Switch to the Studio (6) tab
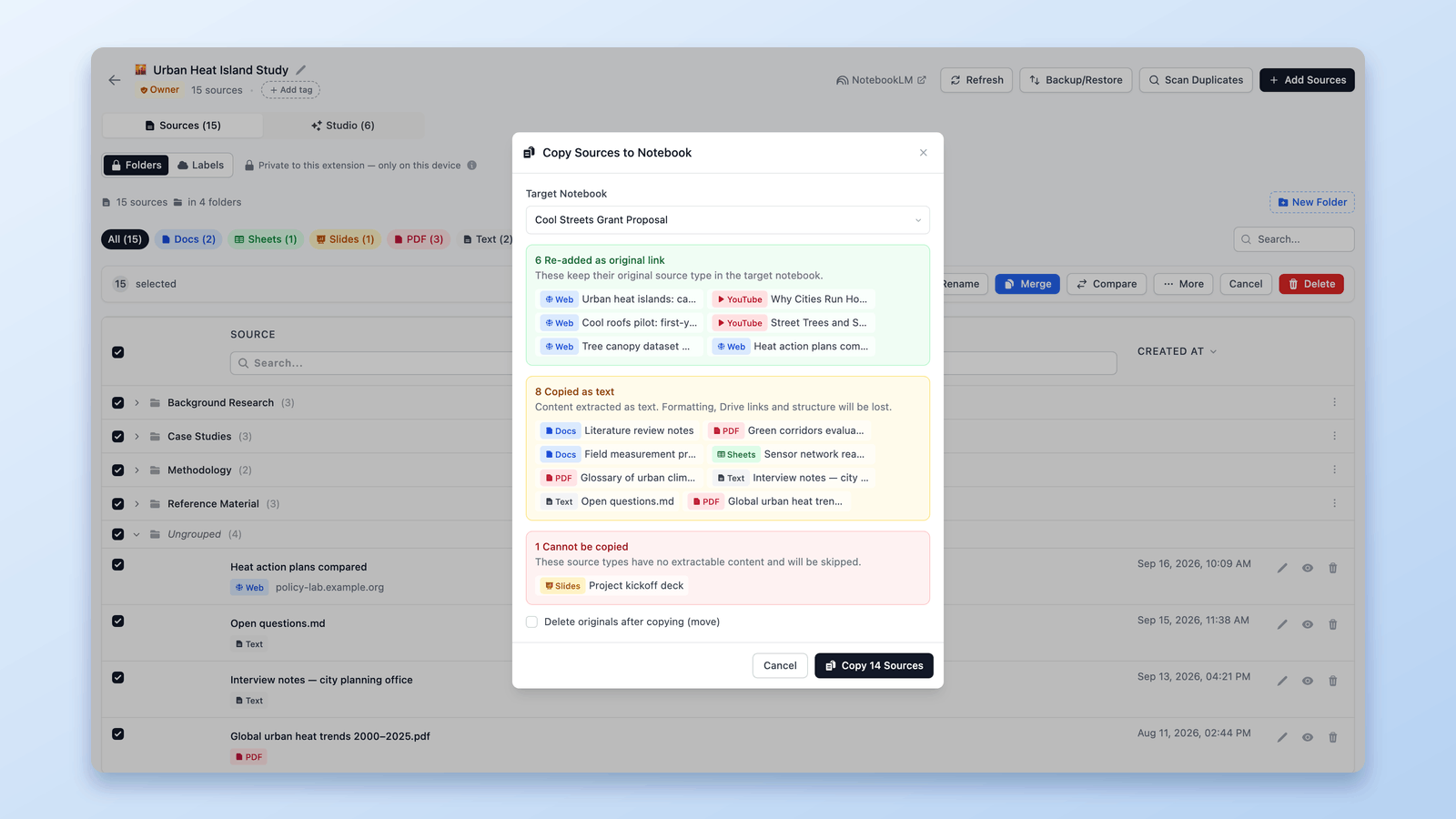The width and height of the screenshot is (1456, 819). point(343,126)
